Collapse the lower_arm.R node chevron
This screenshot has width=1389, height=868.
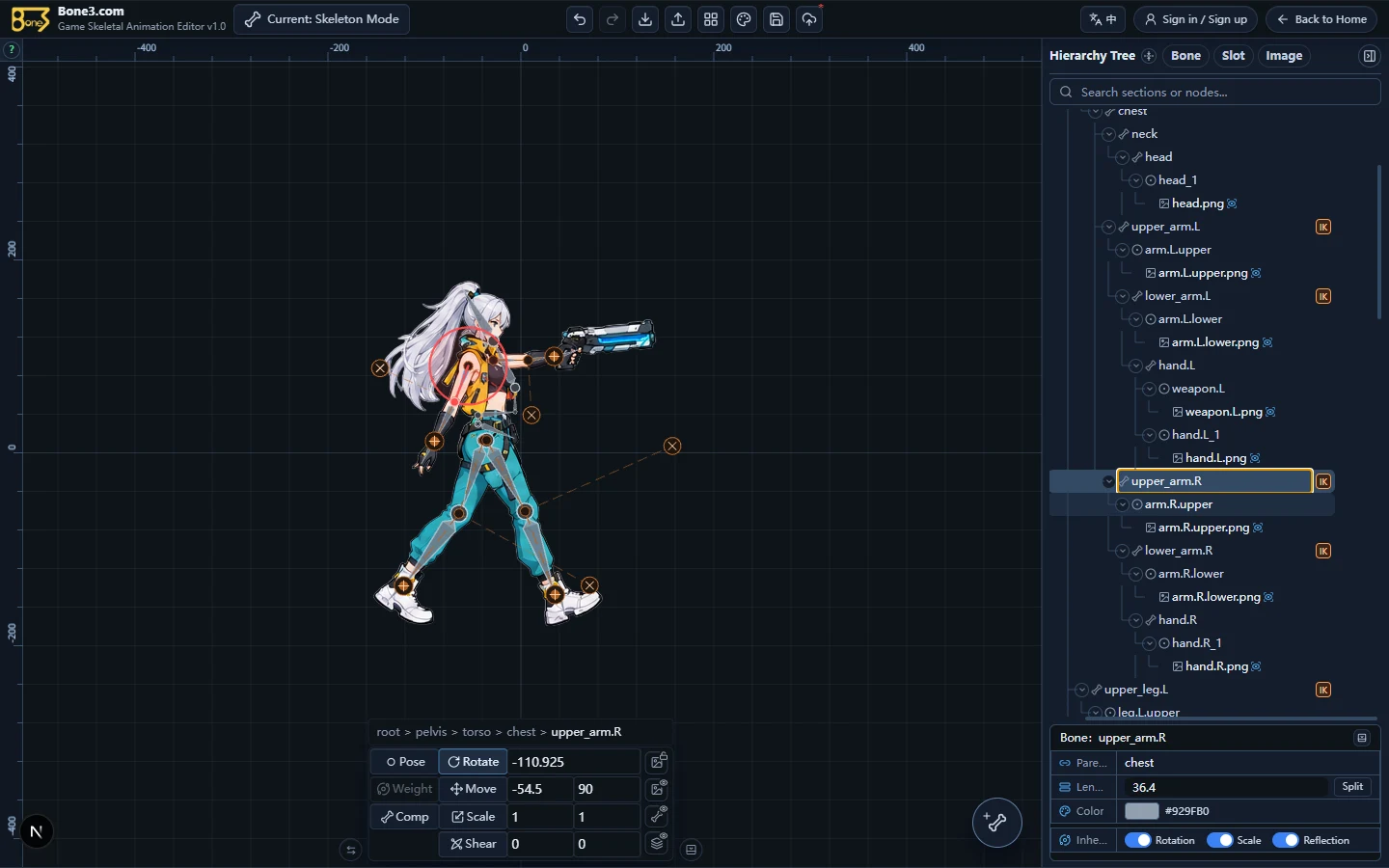1123,551
